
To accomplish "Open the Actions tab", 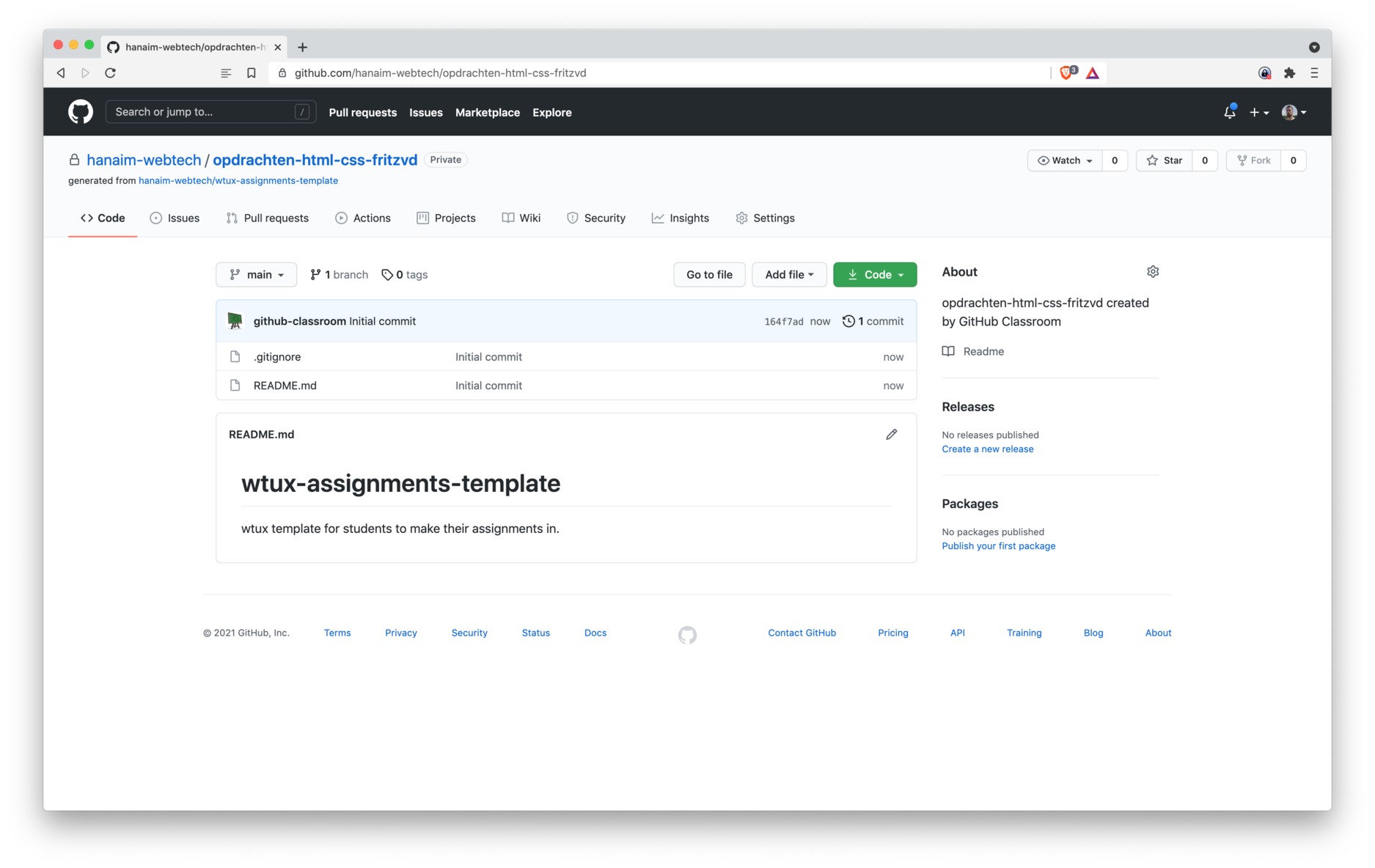I will click(363, 218).
